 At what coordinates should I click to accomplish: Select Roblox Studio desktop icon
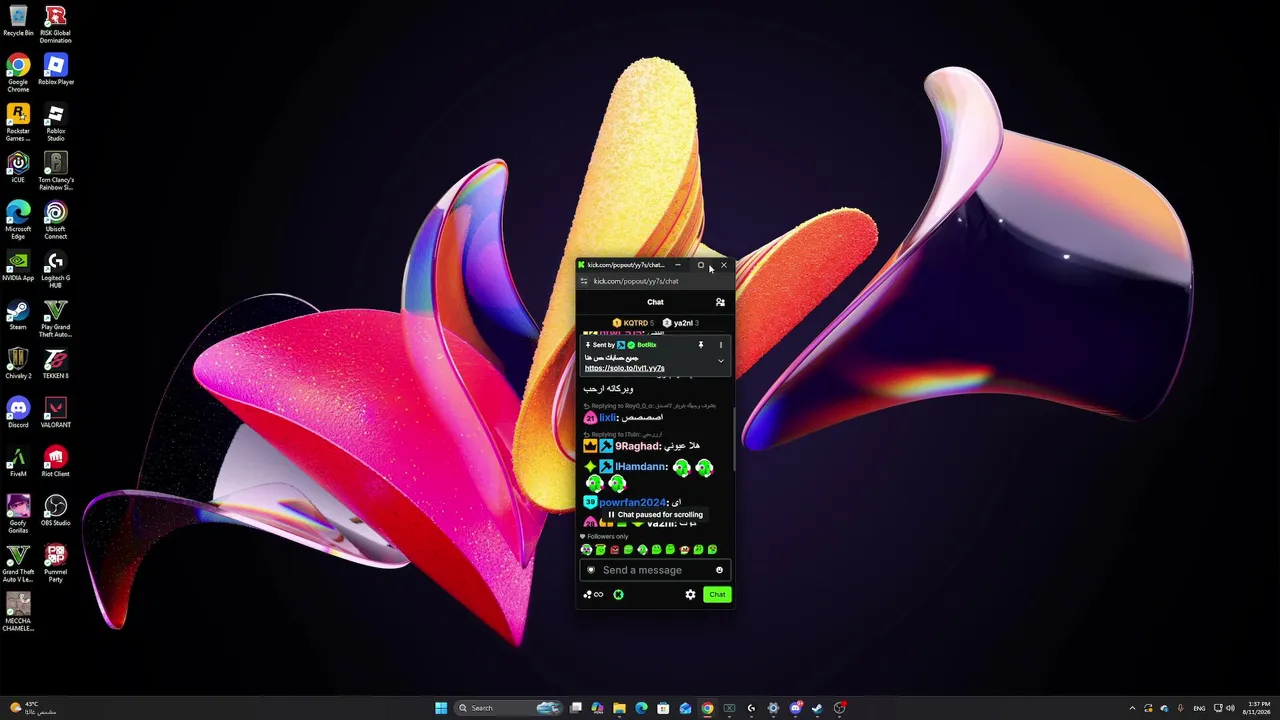[55, 122]
